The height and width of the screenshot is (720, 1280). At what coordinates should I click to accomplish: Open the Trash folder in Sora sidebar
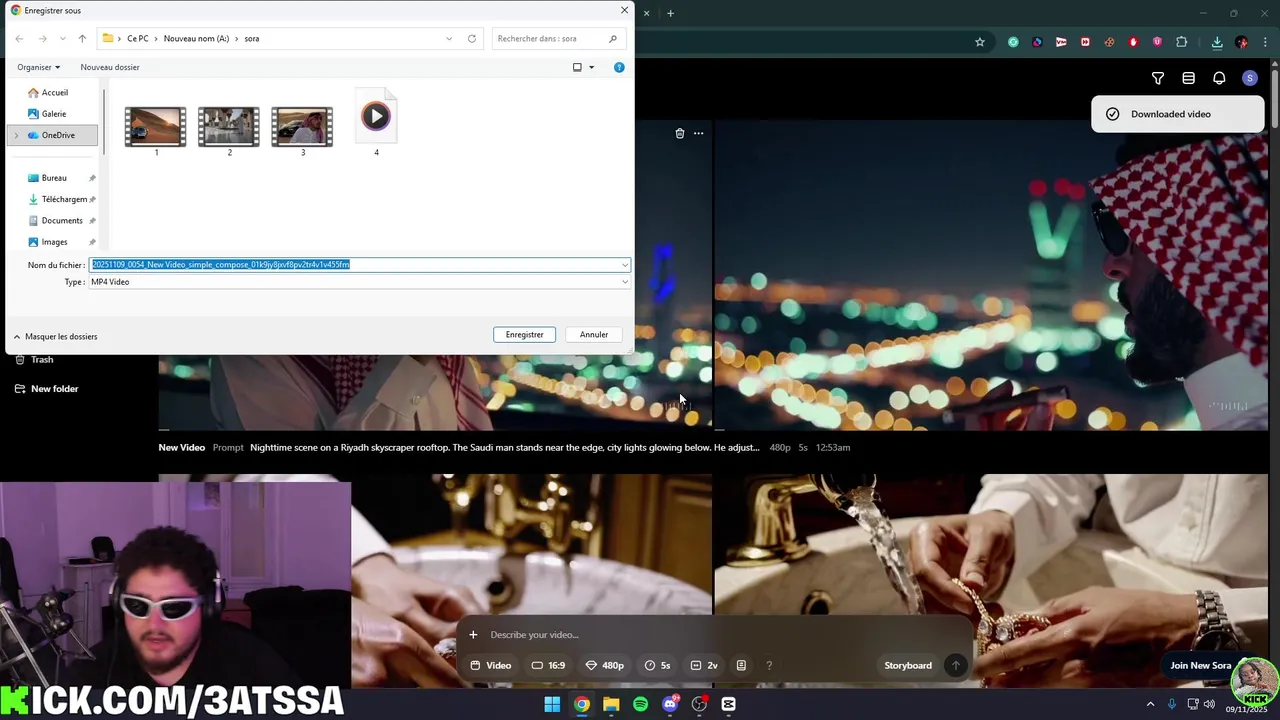coord(34,360)
